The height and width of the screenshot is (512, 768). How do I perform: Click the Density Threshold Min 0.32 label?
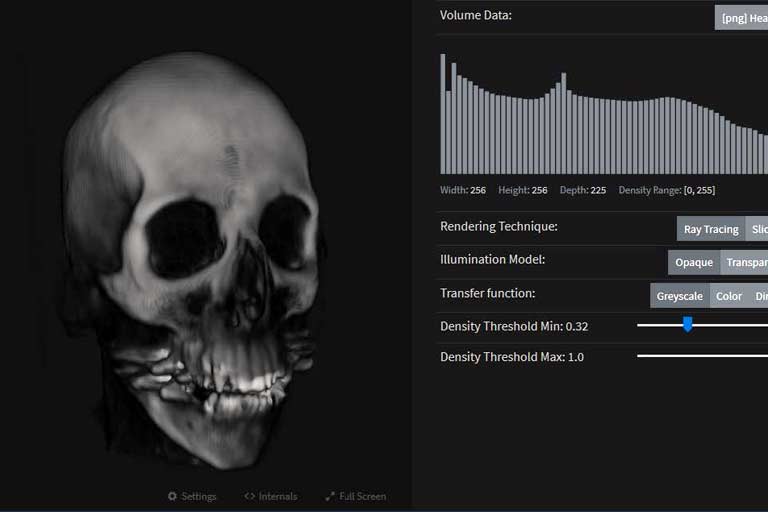(514, 326)
